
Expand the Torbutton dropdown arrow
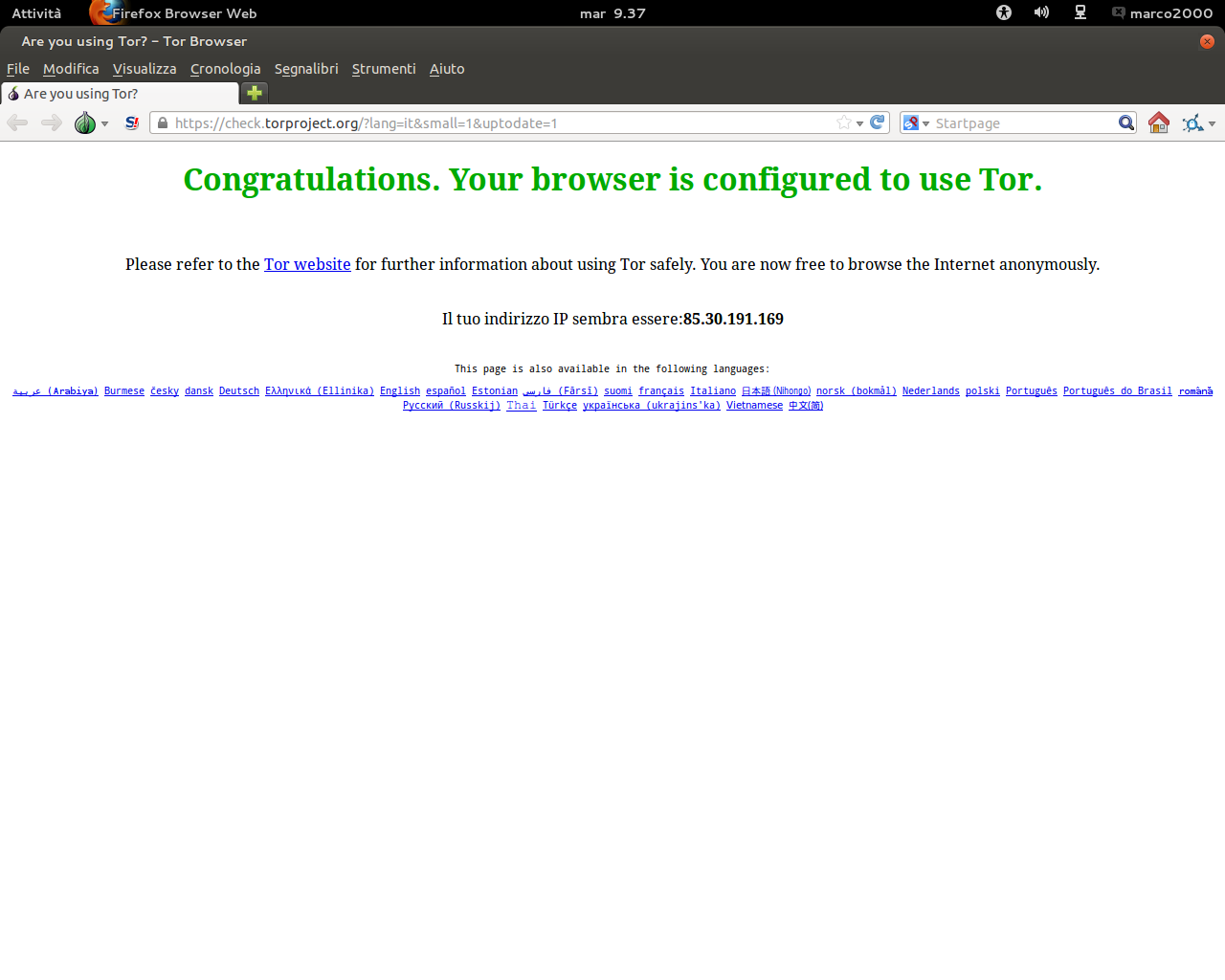[x=104, y=123]
